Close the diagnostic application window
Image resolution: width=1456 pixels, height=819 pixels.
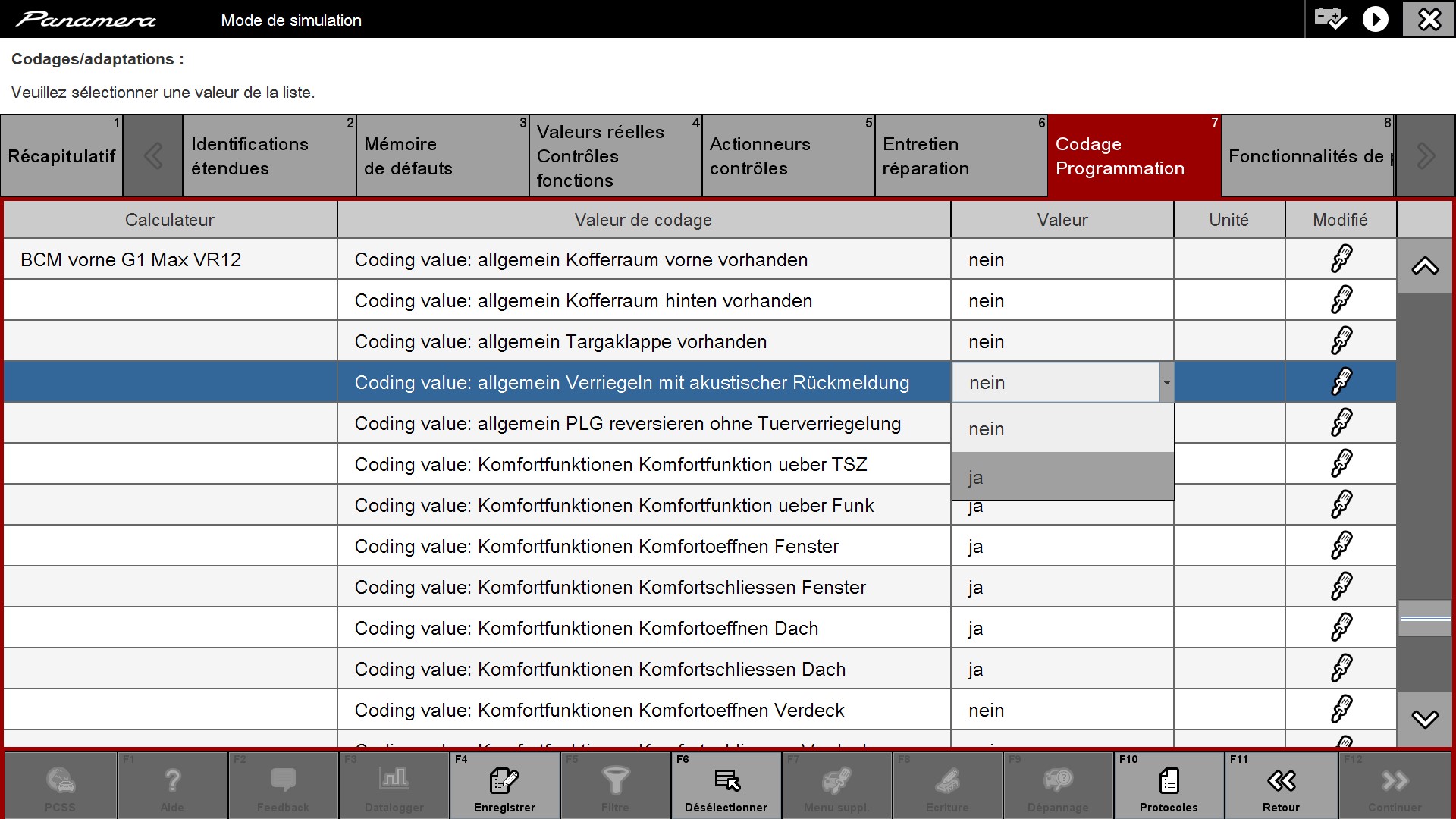[x=1429, y=19]
